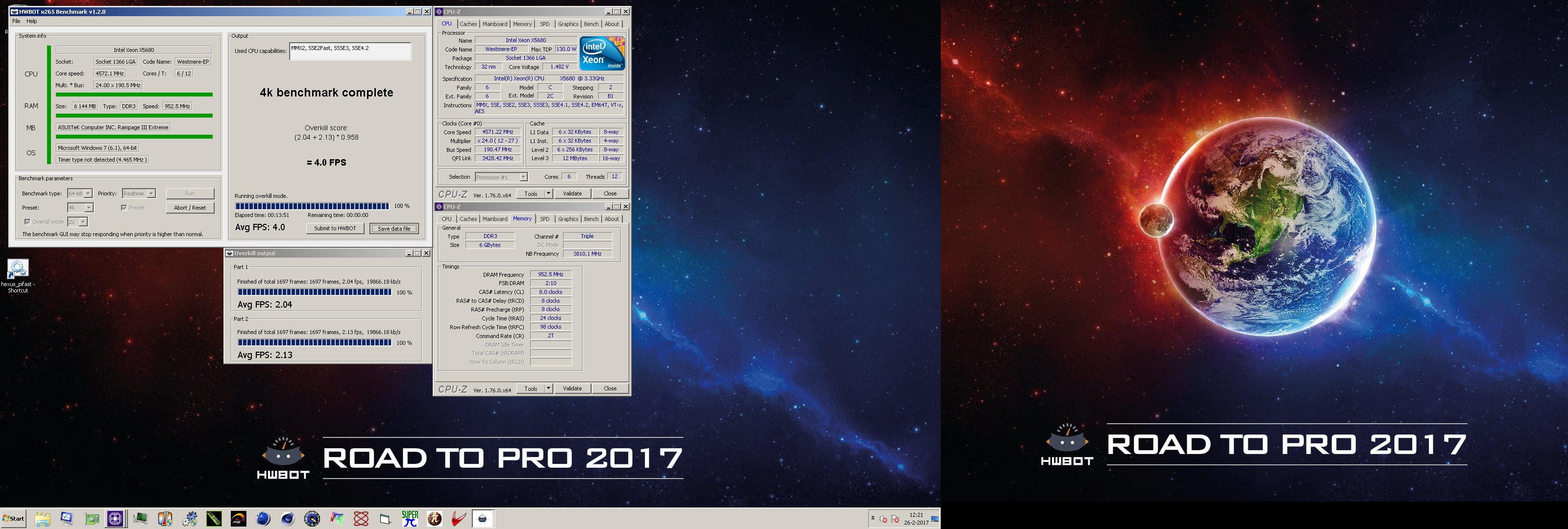Open the gear settings taskbar icon

coord(189,519)
